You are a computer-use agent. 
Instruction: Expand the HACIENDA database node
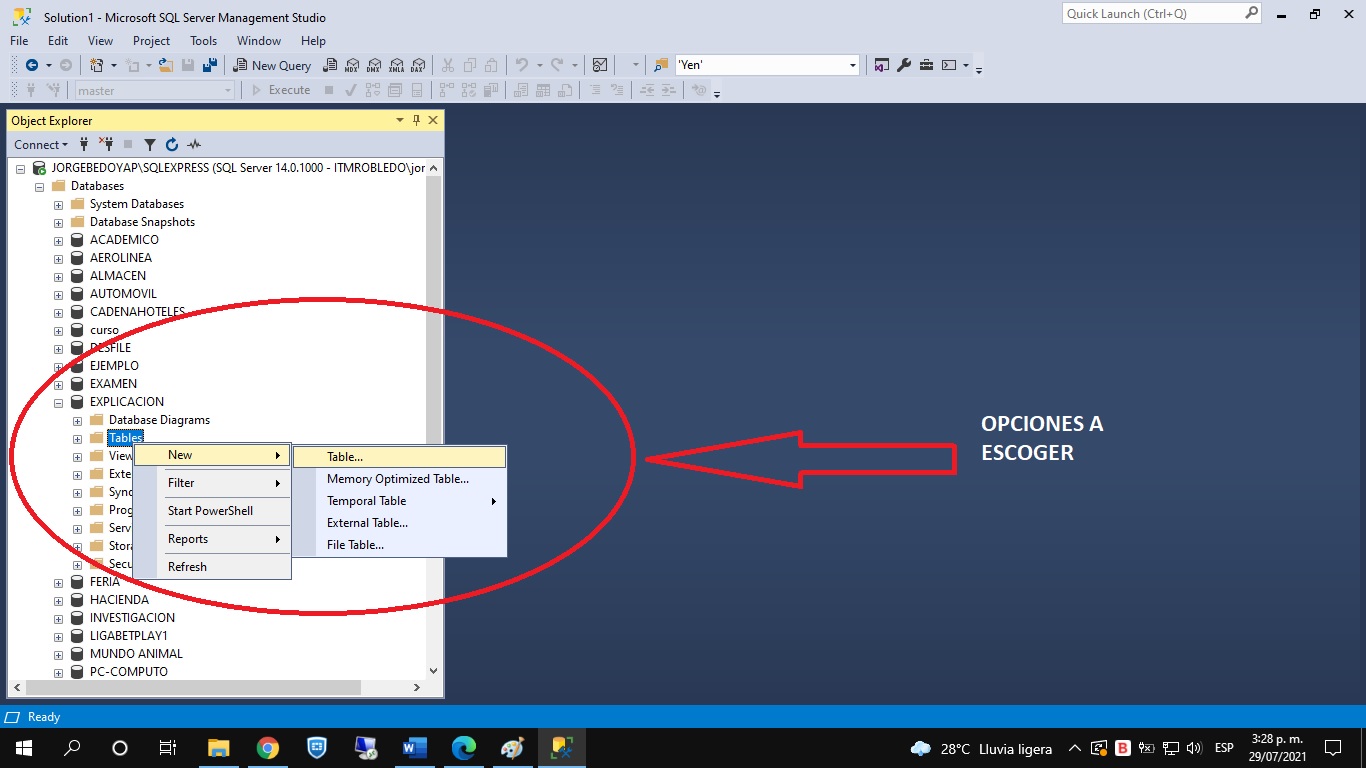[x=59, y=600]
